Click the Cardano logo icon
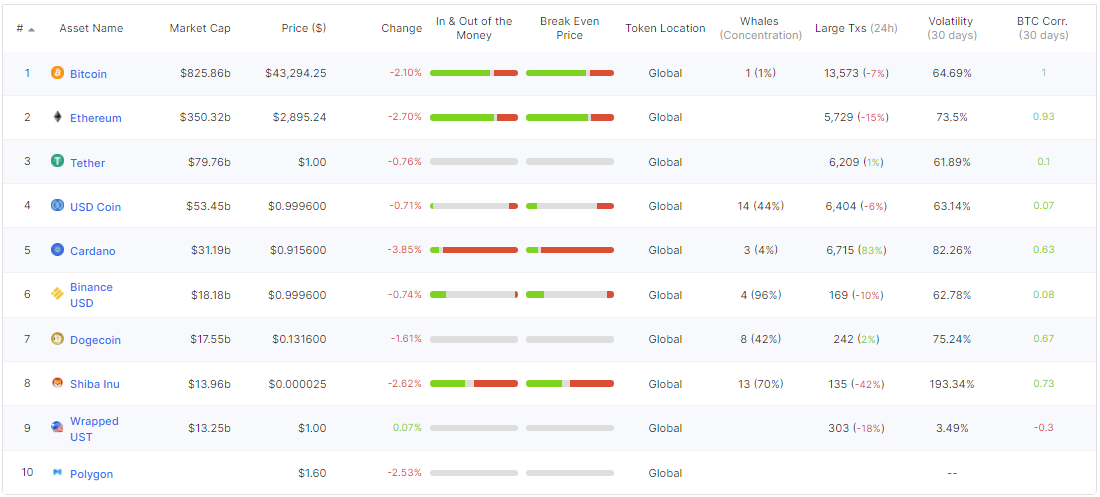This screenshot has height=497, width=1100. [57, 250]
